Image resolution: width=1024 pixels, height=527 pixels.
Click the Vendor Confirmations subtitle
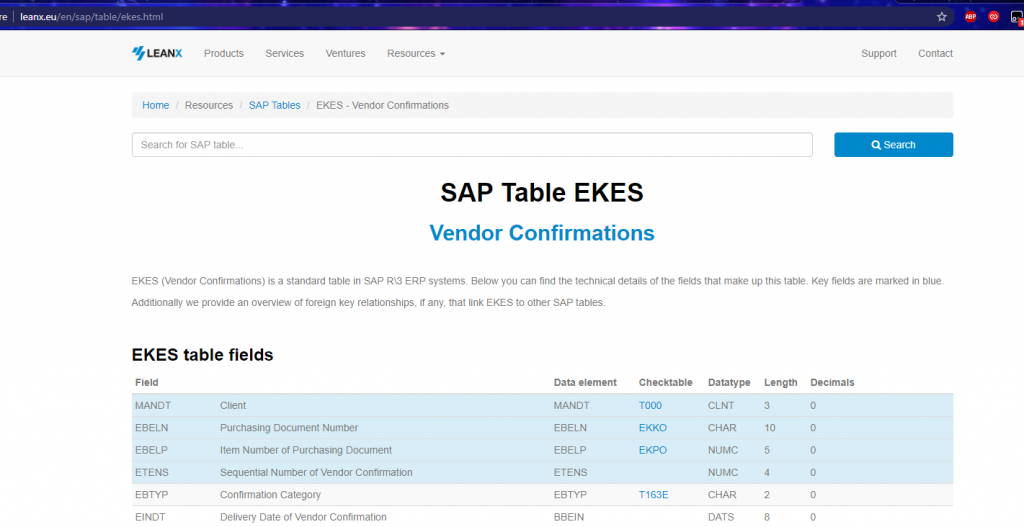[541, 233]
